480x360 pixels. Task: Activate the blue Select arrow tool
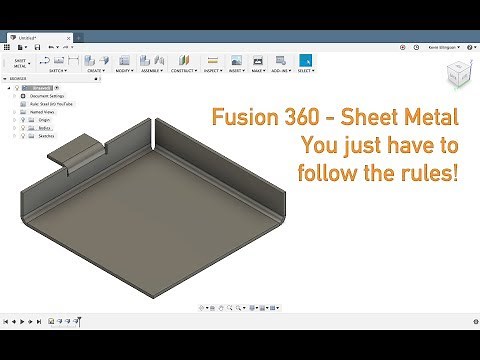[x=305, y=60]
